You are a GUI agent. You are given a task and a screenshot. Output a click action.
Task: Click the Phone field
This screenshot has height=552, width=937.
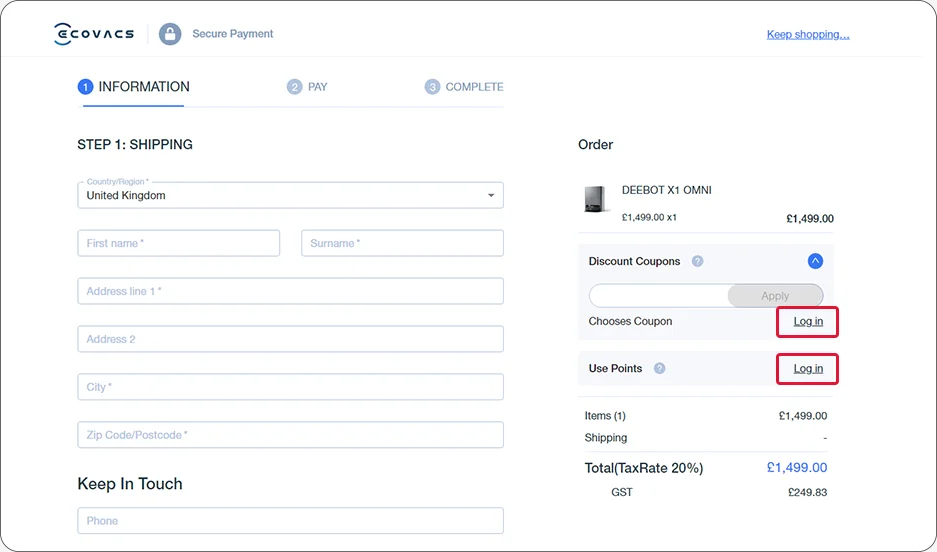coord(290,520)
